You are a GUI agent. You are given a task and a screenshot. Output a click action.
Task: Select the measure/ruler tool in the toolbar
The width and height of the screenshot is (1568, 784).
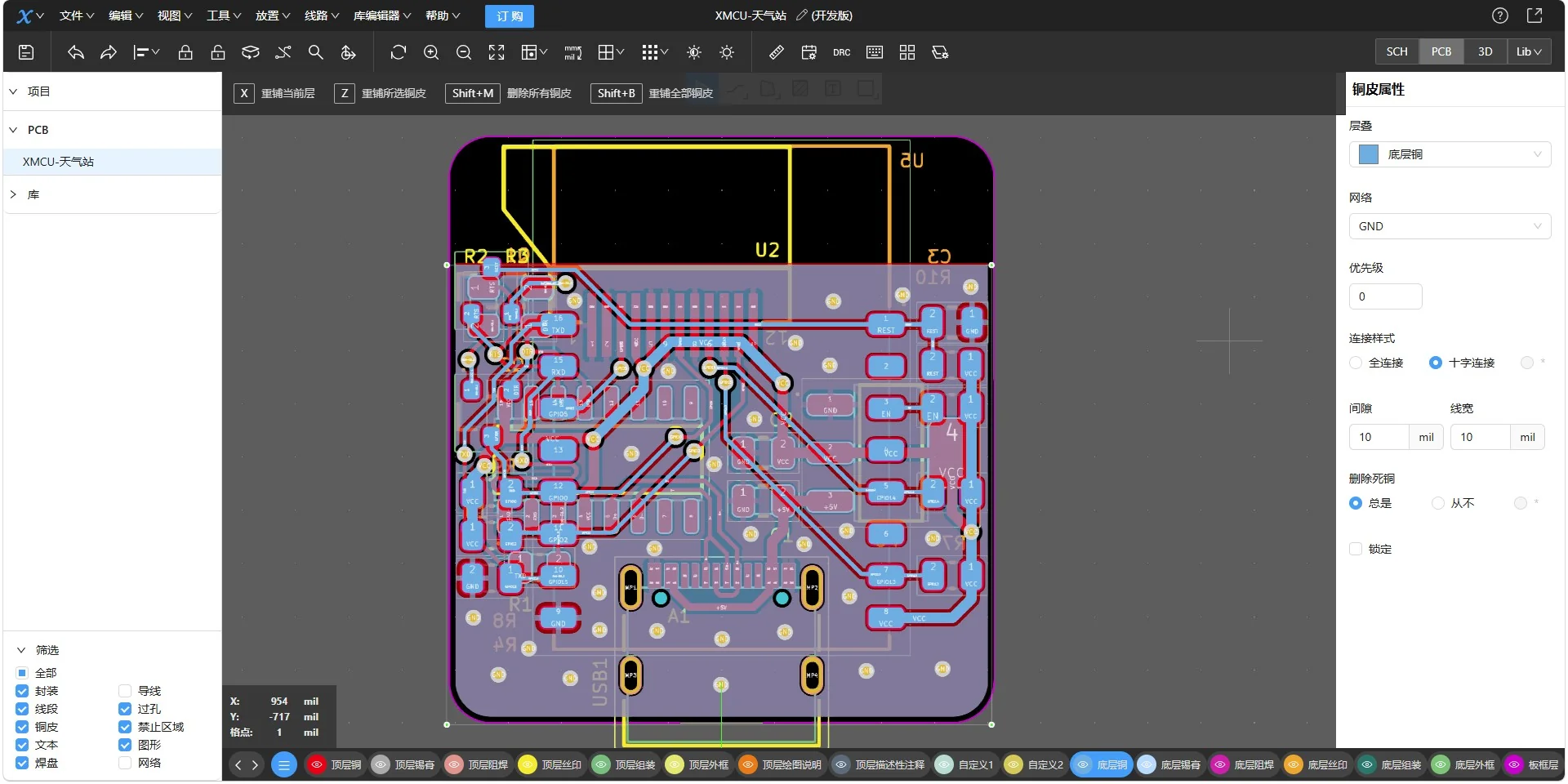(774, 52)
